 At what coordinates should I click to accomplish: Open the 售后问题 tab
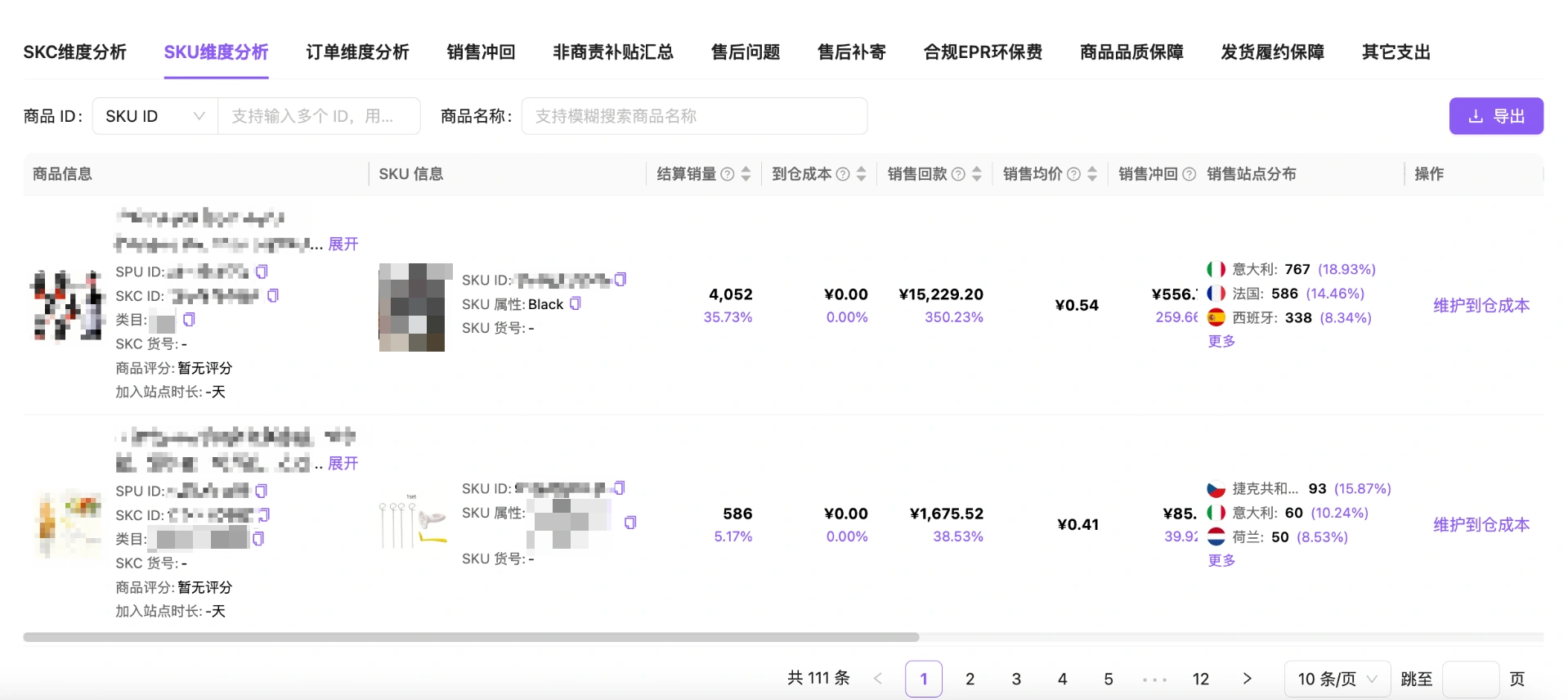pyautogui.click(x=746, y=52)
